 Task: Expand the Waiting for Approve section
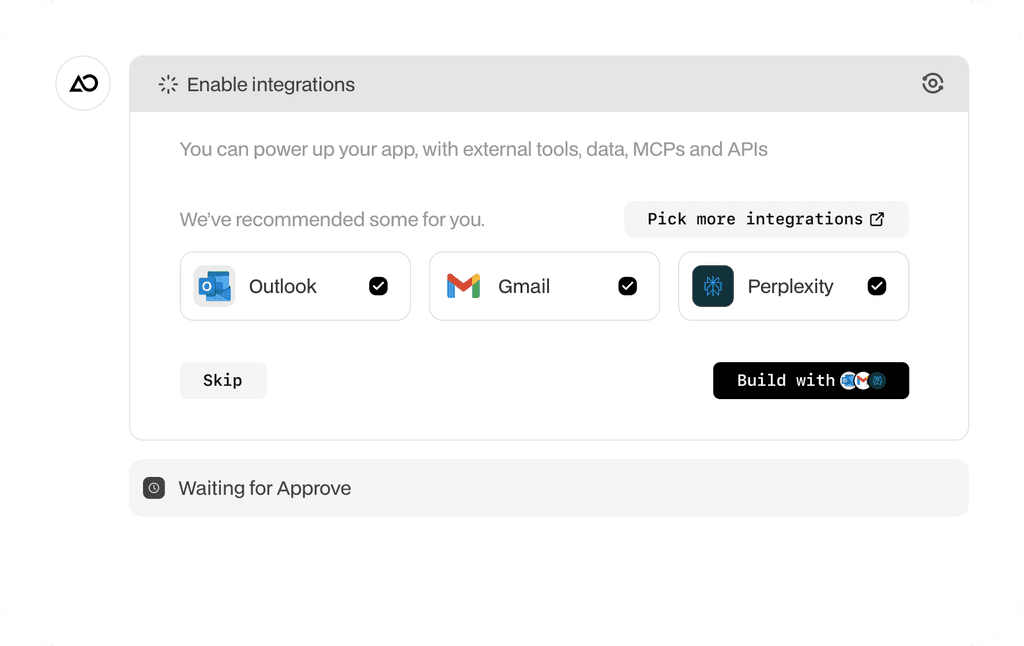coord(549,488)
